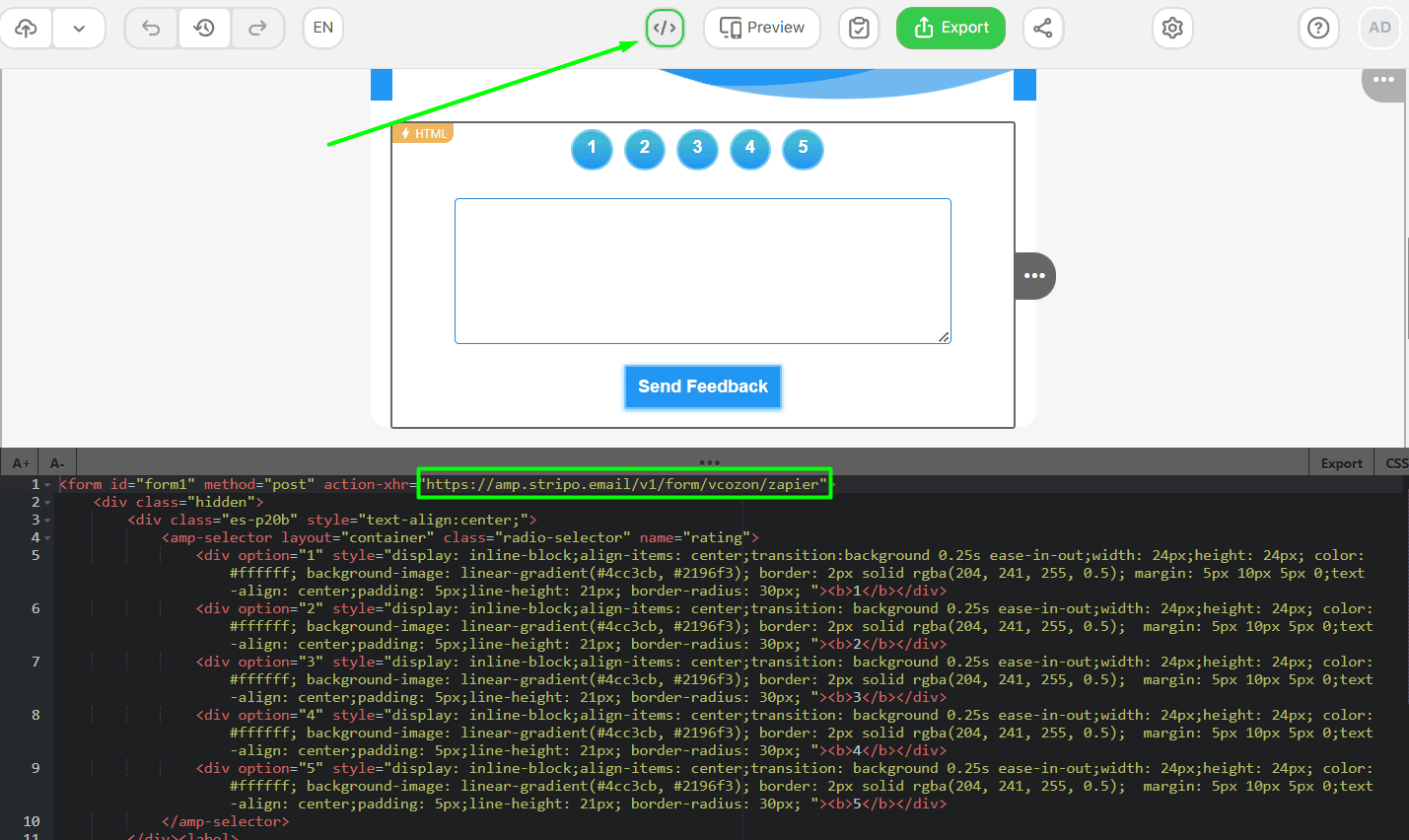Screen dimensions: 1409x840
Task: Click line number 9 in gutter
Action: [x=35, y=768]
